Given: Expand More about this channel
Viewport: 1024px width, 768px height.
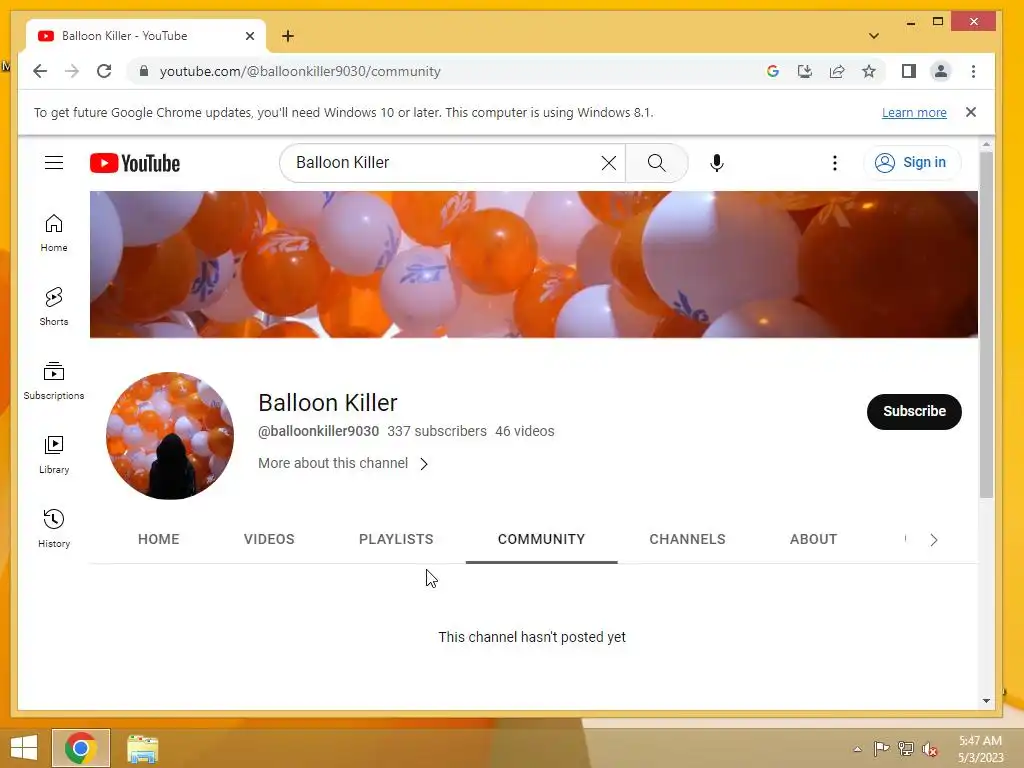Looking at the screenshot, I should coord(344,463).
